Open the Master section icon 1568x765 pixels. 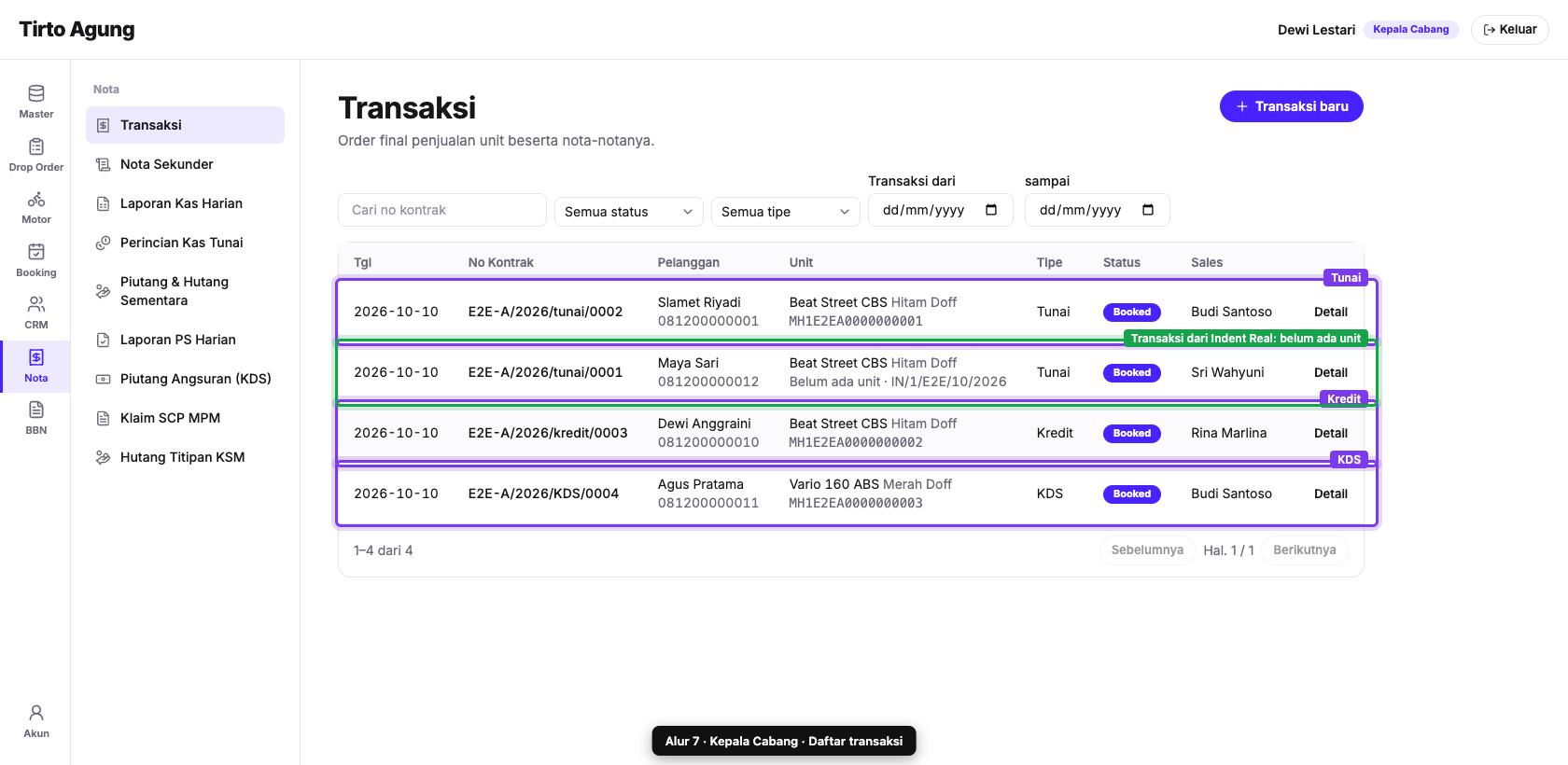point(36,93)
